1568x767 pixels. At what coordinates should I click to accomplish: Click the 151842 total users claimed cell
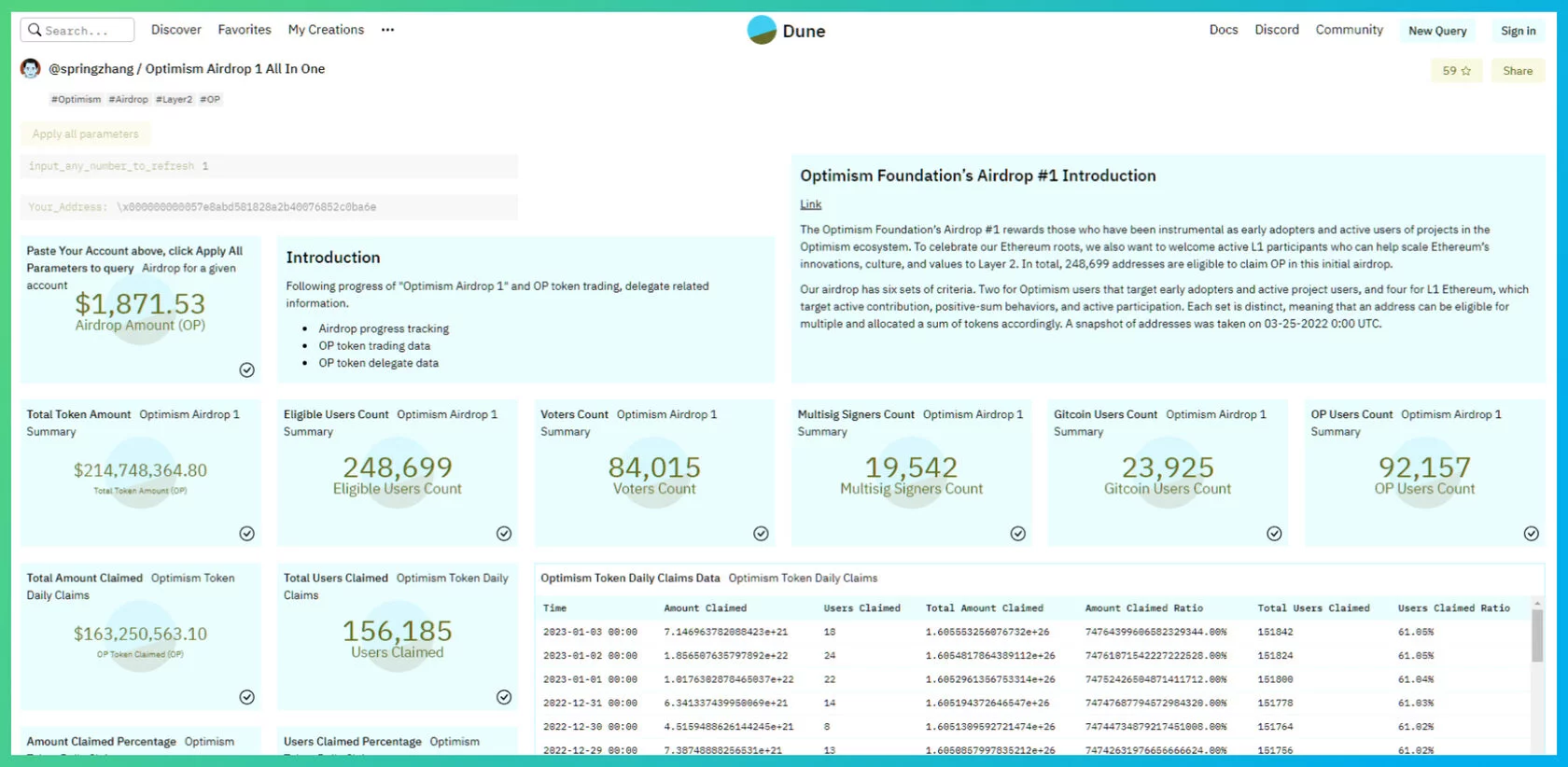point(1275,632)
